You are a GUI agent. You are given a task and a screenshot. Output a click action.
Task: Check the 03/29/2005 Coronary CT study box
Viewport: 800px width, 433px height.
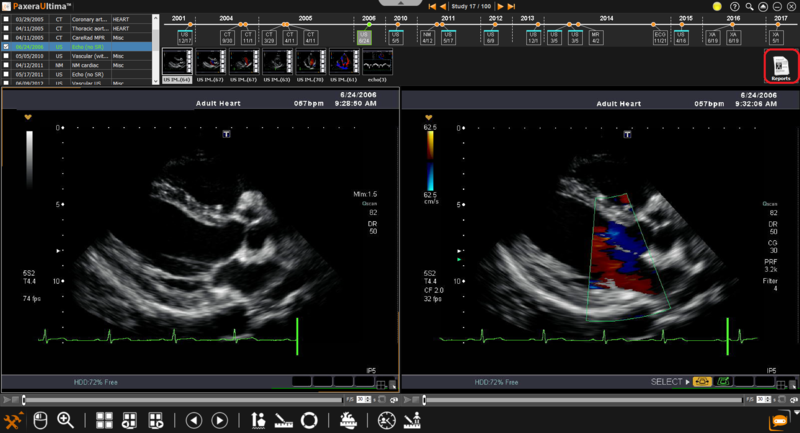[7, 19]
